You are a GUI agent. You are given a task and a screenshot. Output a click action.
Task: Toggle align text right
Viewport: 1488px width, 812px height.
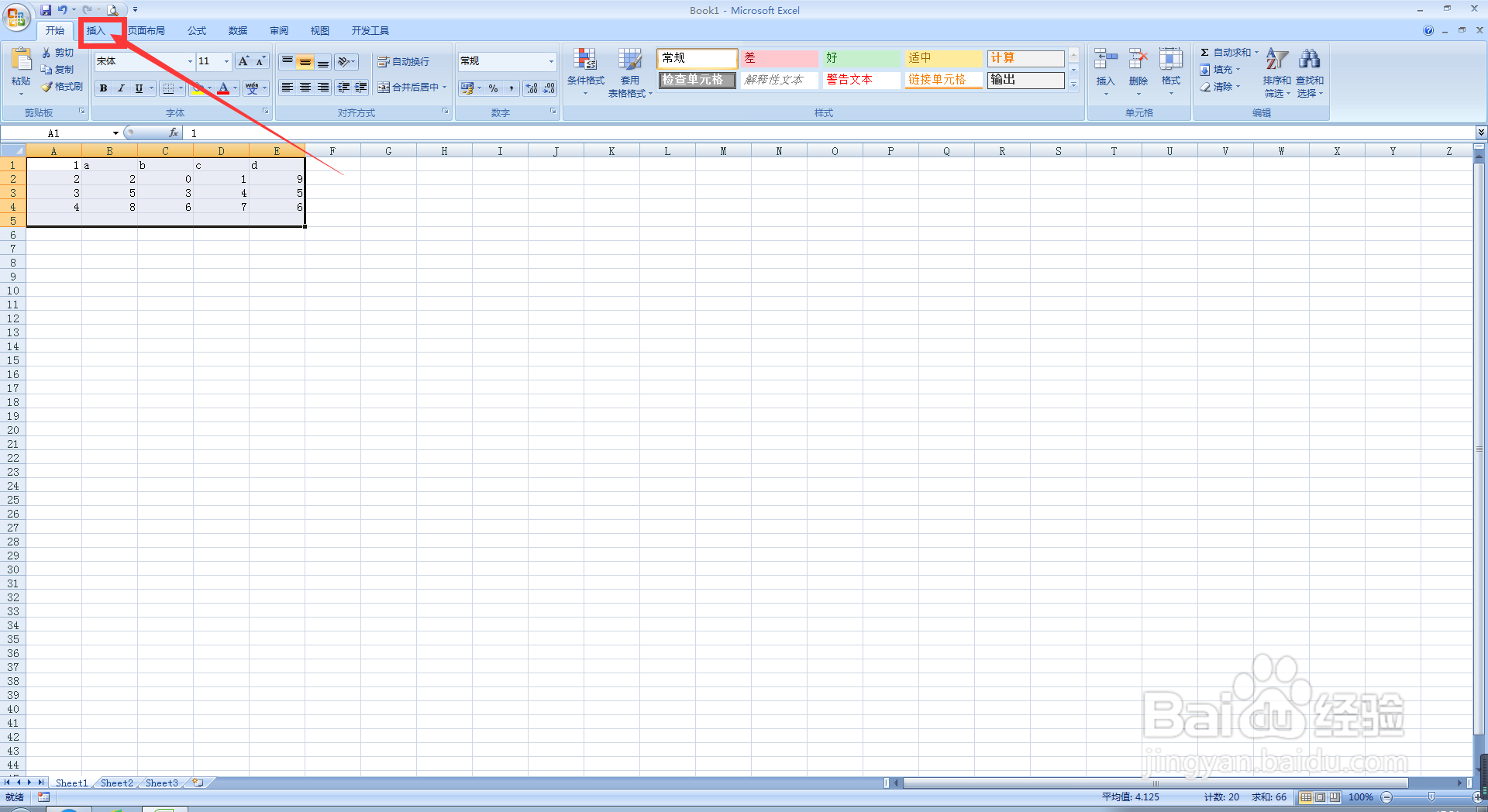pos(323,88)
